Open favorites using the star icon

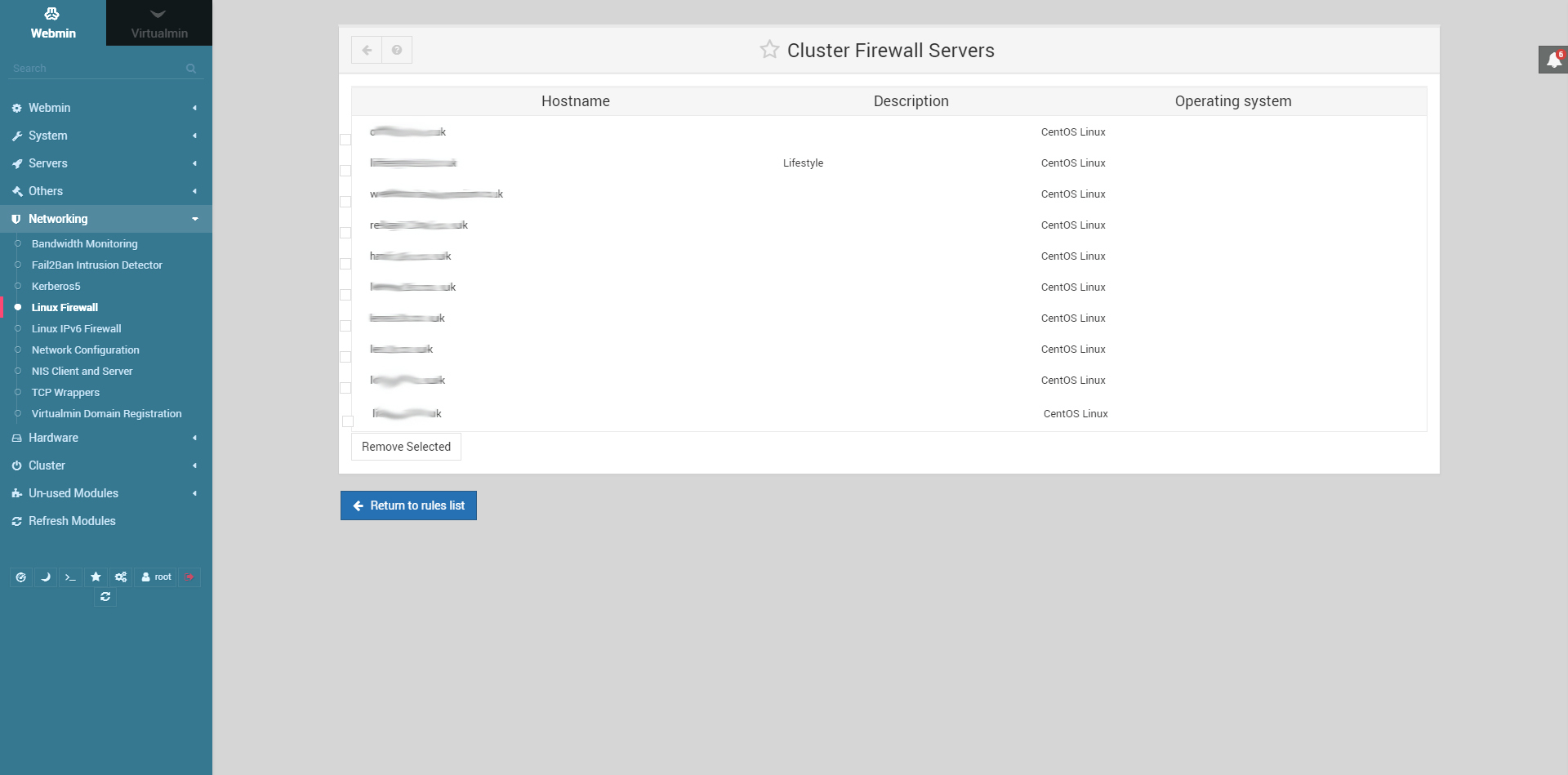[96, 577]
